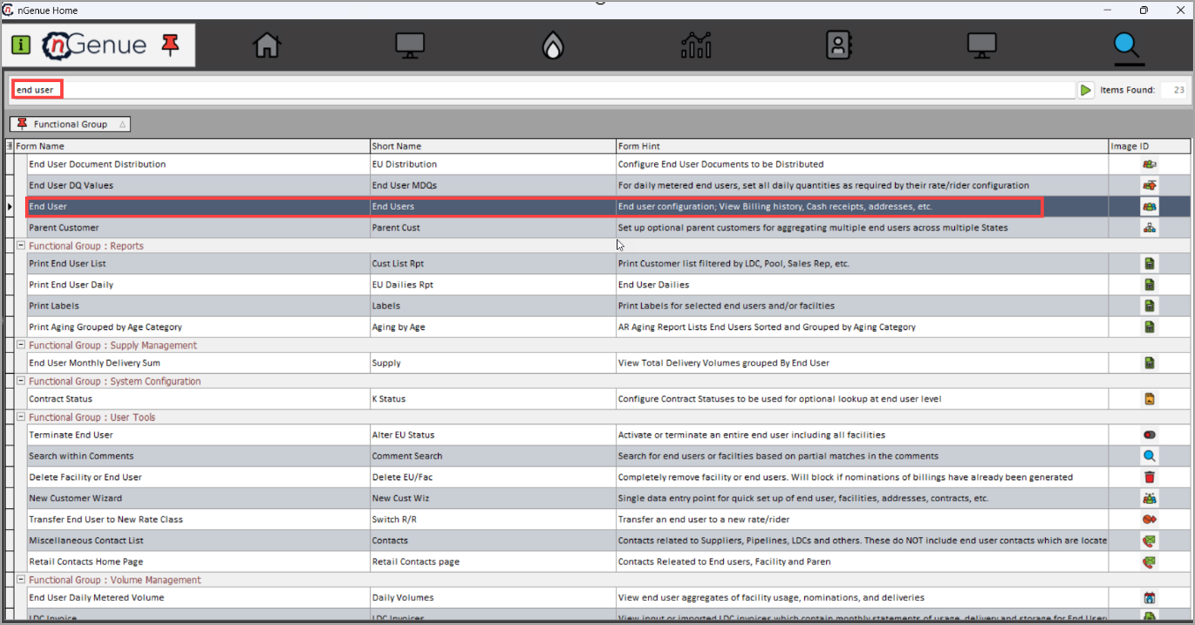The width and height of the screenshot is (1195, 625).
Task: Click report icon for Print End User List
Action: (1149, 264)
